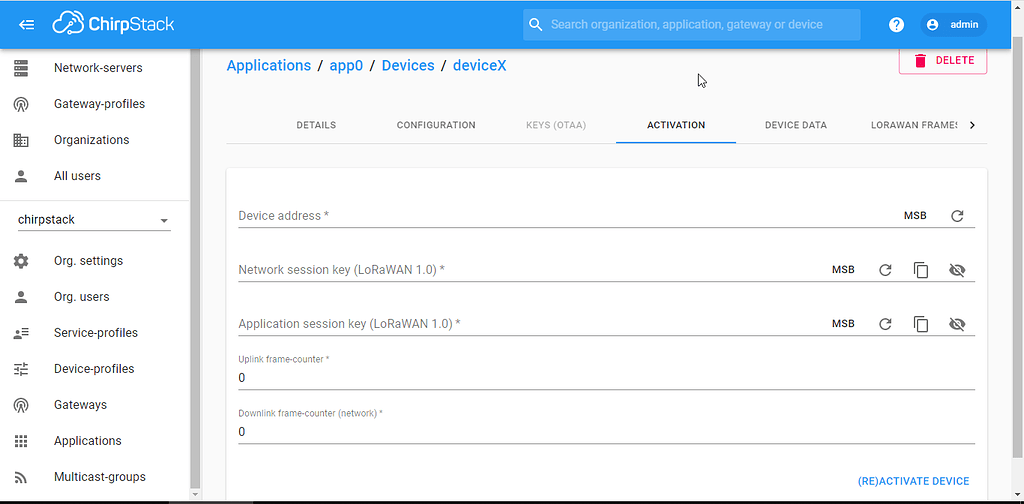Go to app0 breadcrumb link
The image size is (1024, 504).
pos(346,66)
